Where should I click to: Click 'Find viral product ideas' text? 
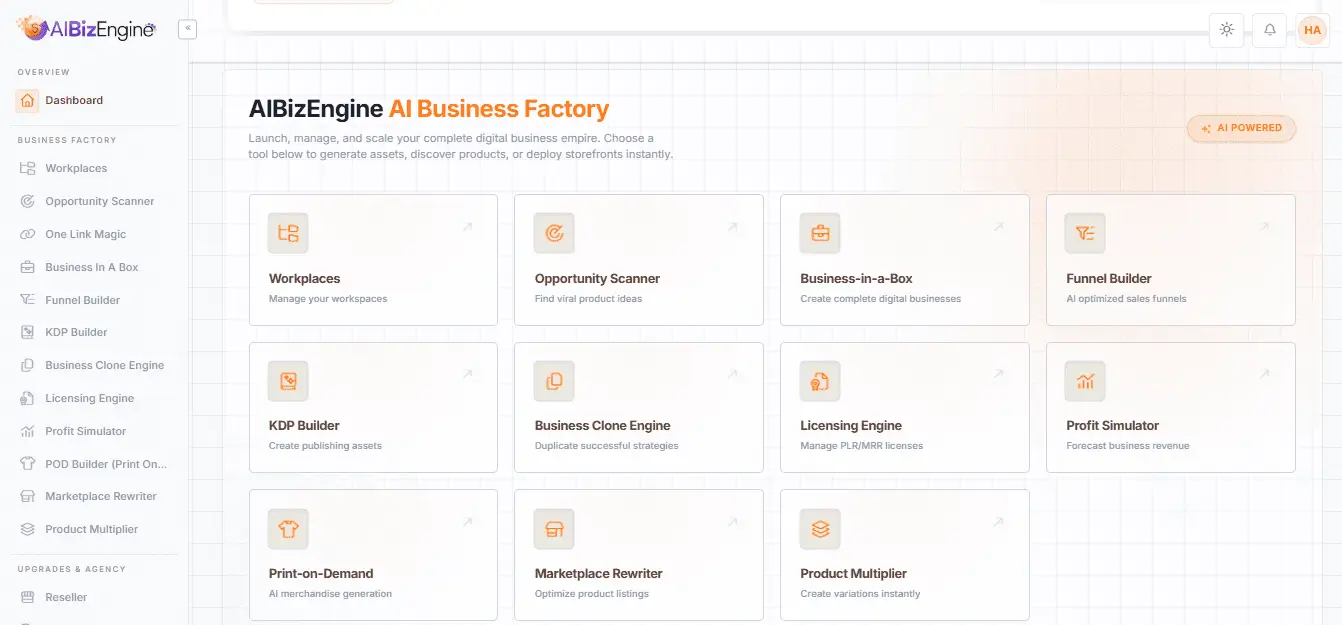(589, 299)
